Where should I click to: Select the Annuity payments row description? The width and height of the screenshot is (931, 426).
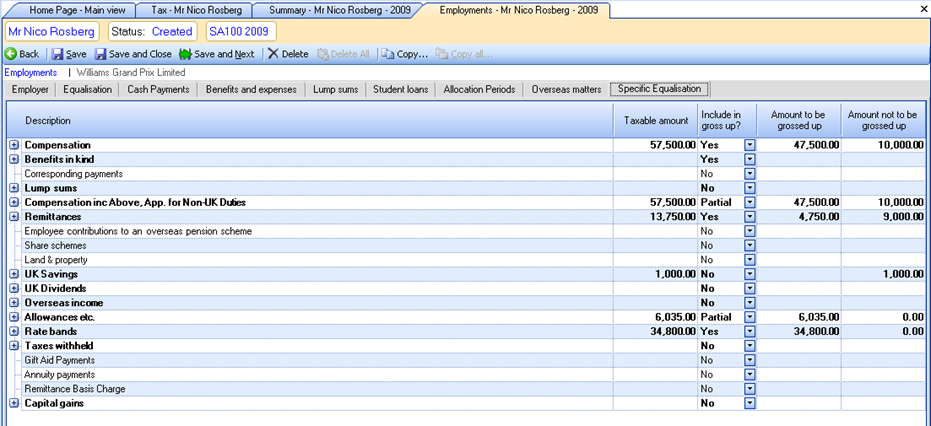(x=59, y=375)
